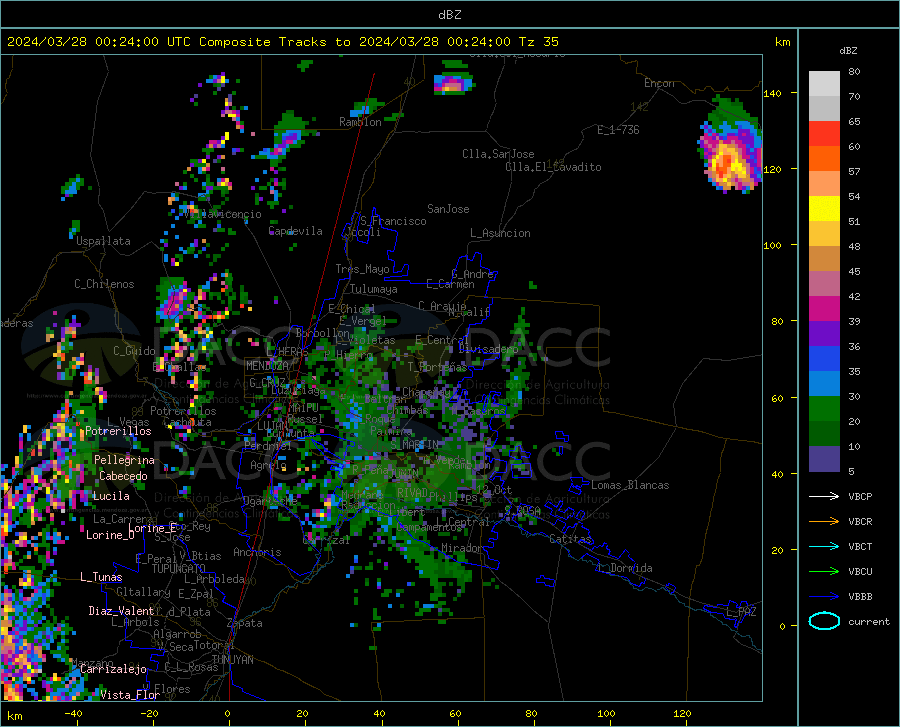The image size is (900, 727).
Task: Pick the yellow 51-54 dBZ legend swatch
Action: point(824,208)
